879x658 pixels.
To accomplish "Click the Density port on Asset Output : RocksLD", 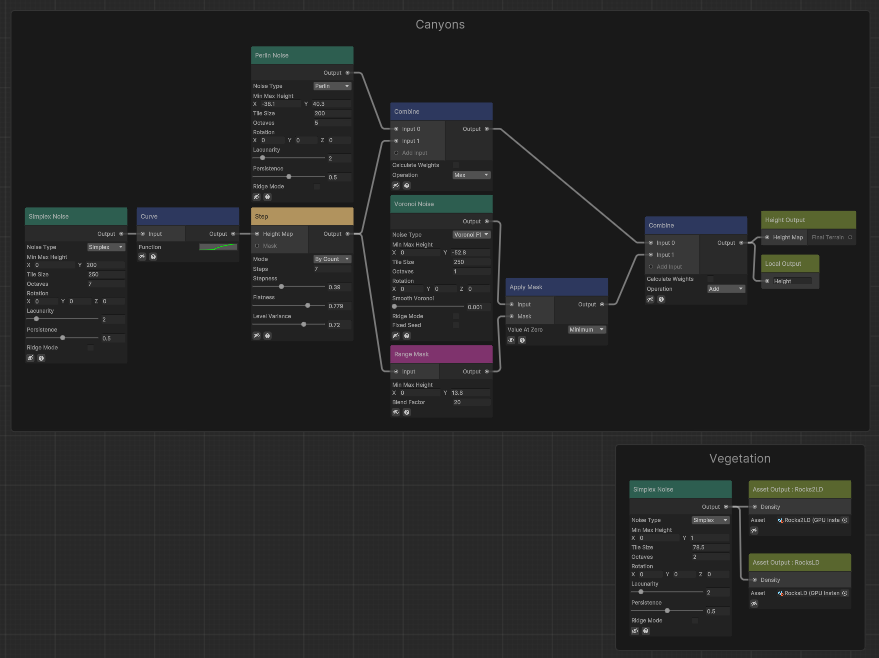I will (756, 580).
